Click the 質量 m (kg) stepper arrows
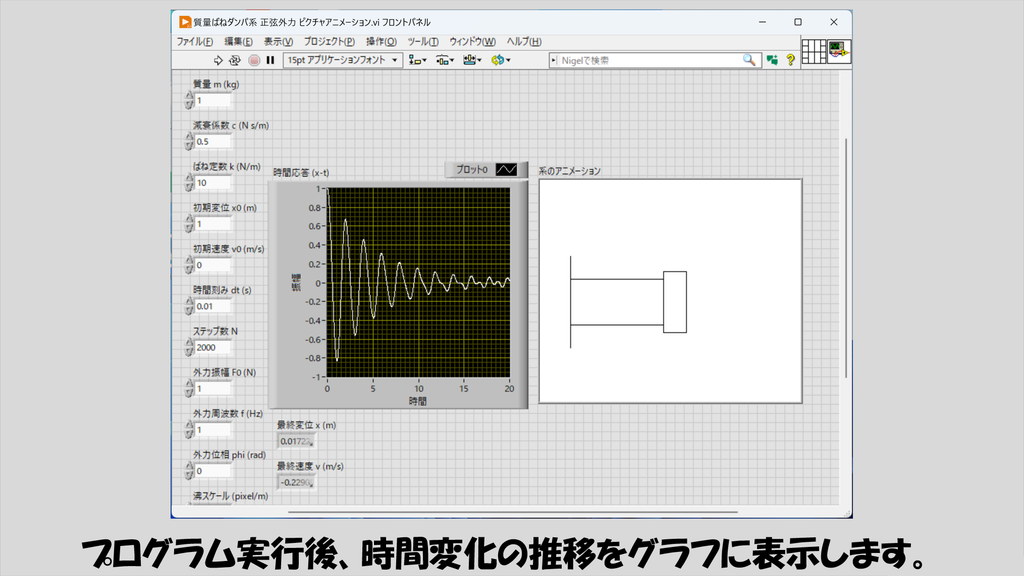 (x=189, y=101)
